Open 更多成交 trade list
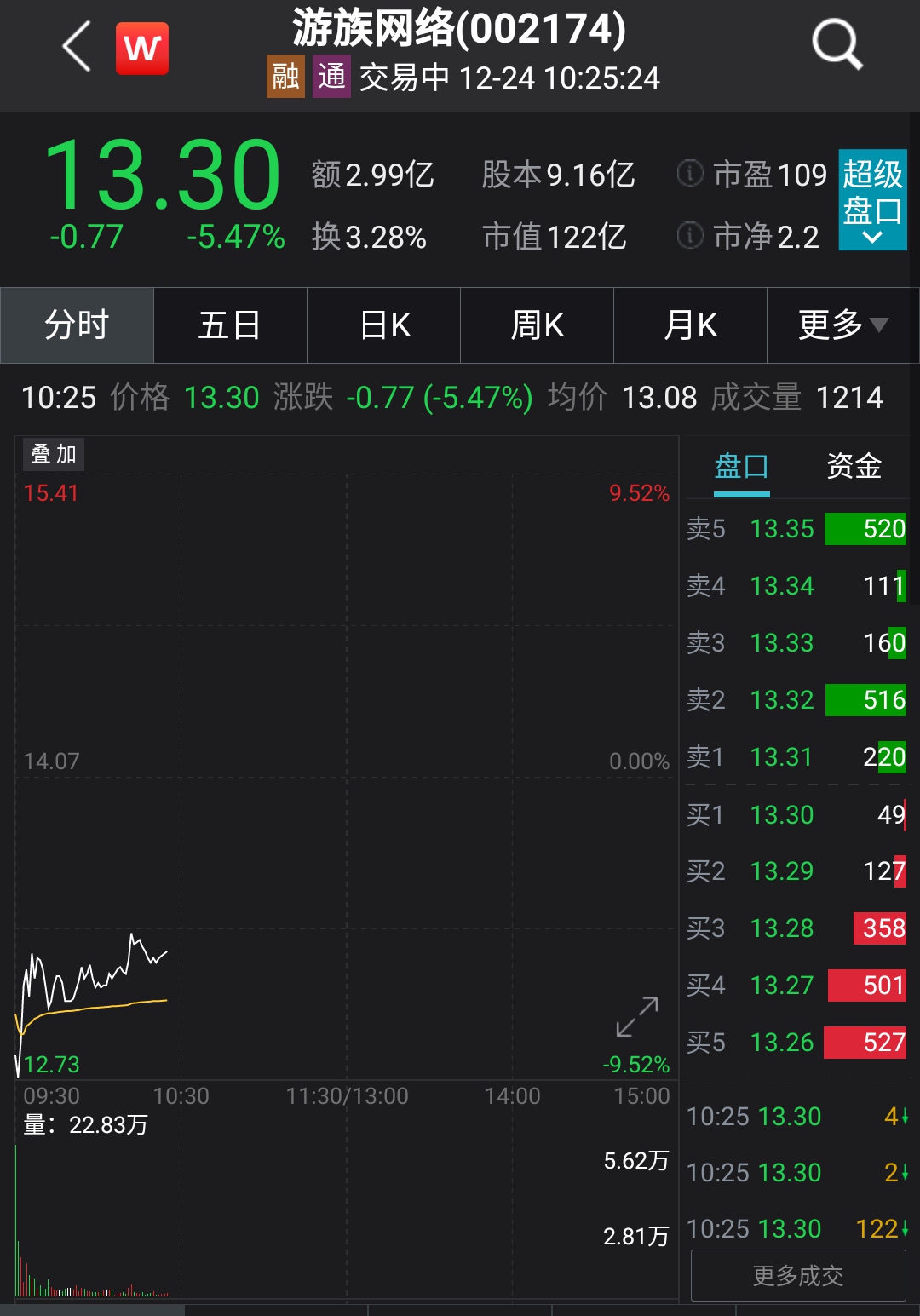 (798, 1275)
